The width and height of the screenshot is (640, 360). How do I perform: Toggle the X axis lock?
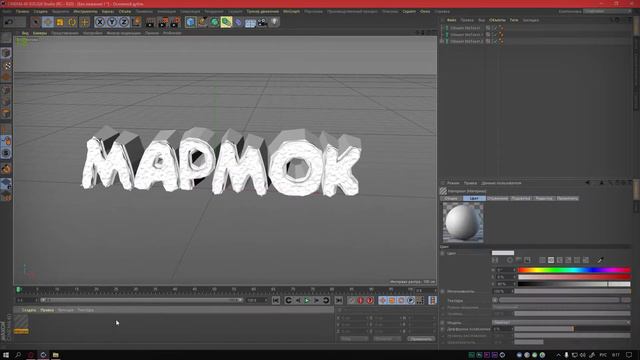(100, 22)
